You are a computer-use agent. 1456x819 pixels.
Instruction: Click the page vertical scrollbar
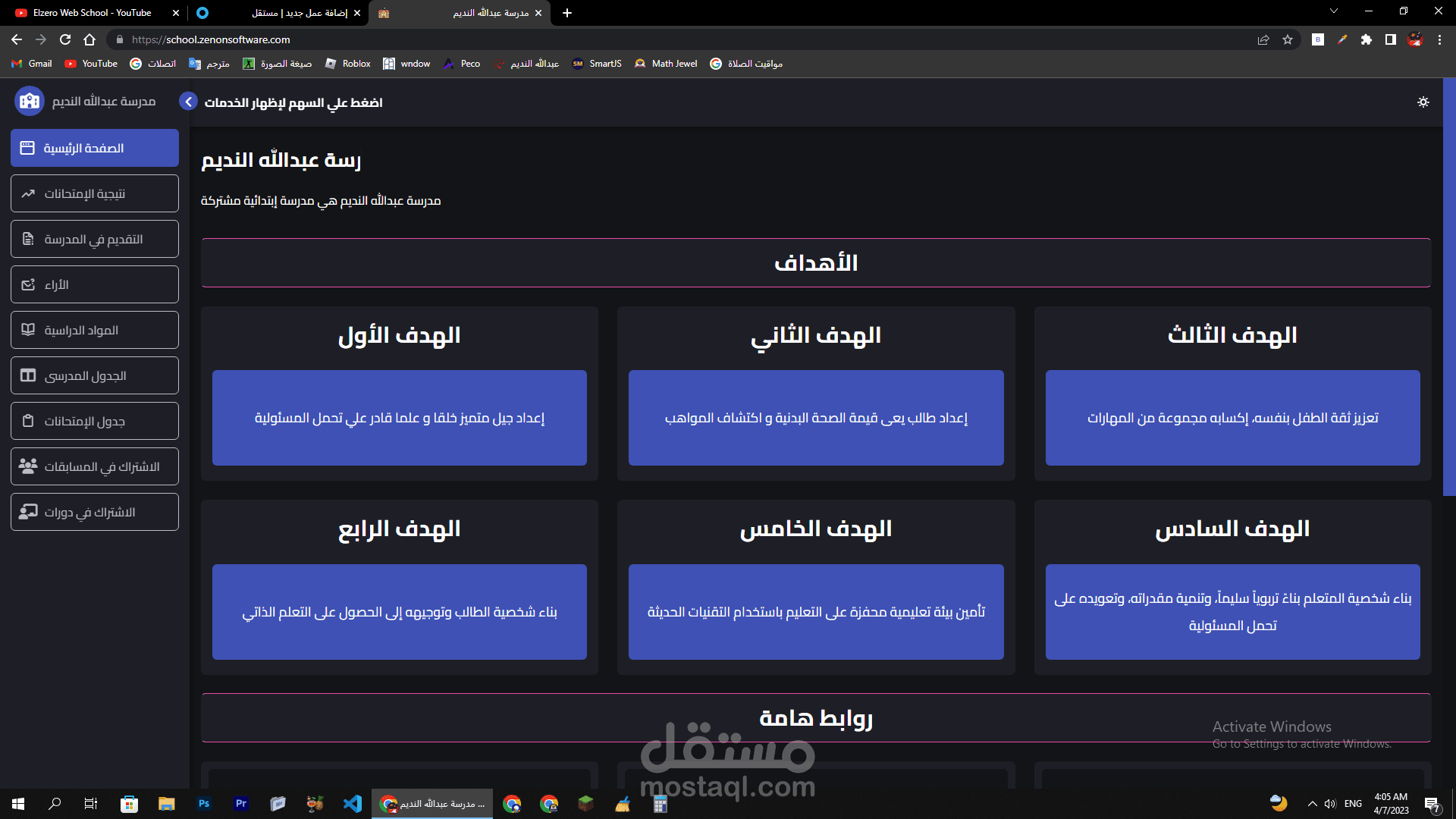click(1449, 287)
